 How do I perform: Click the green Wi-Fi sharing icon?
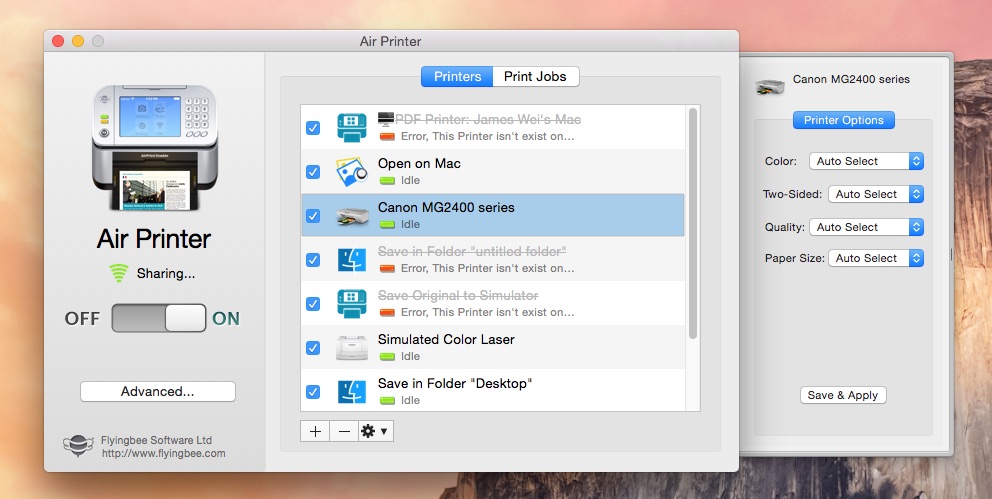coord(118,273)
